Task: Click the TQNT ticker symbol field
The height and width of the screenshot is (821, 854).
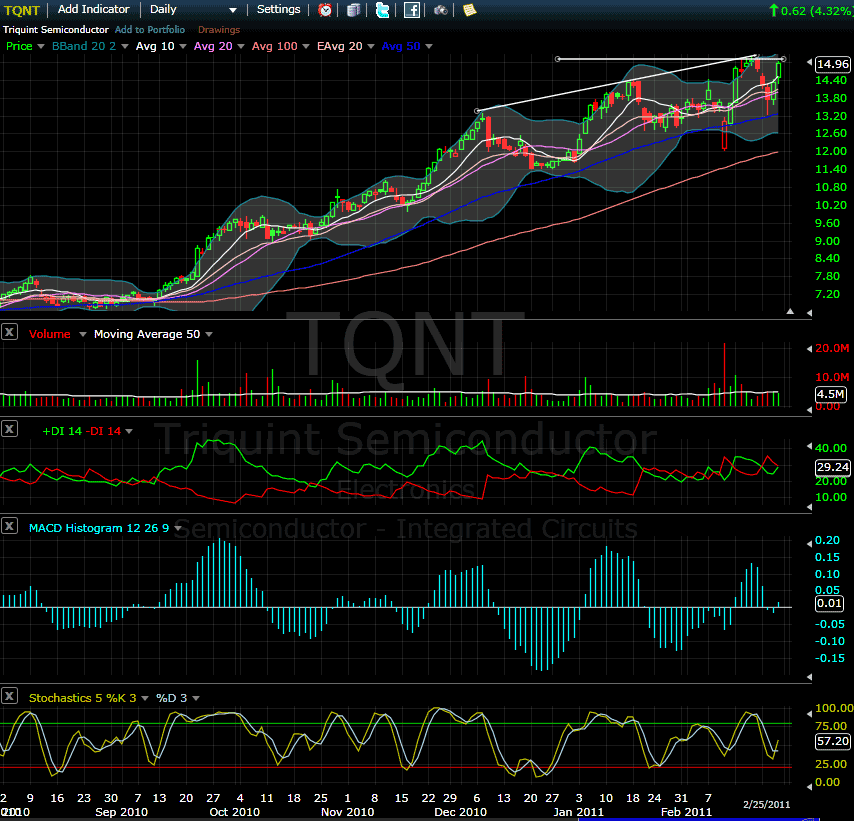Action: (x=25, y=10)
